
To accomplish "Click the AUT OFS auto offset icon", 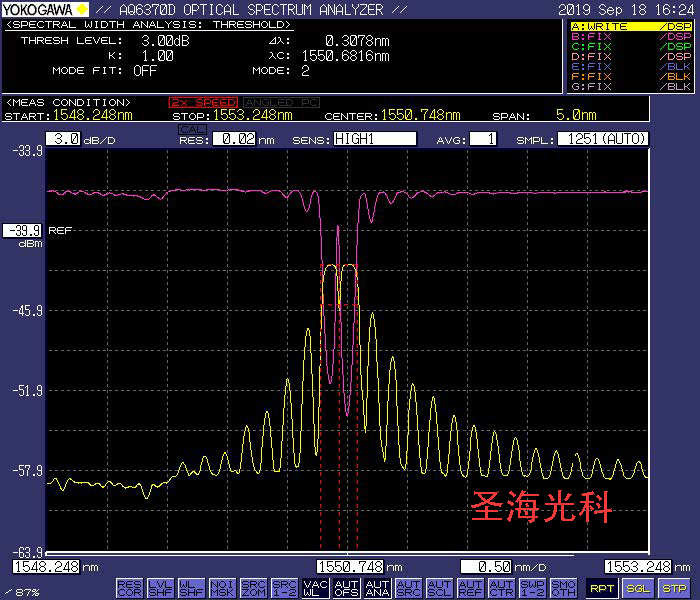I will 346,588.
